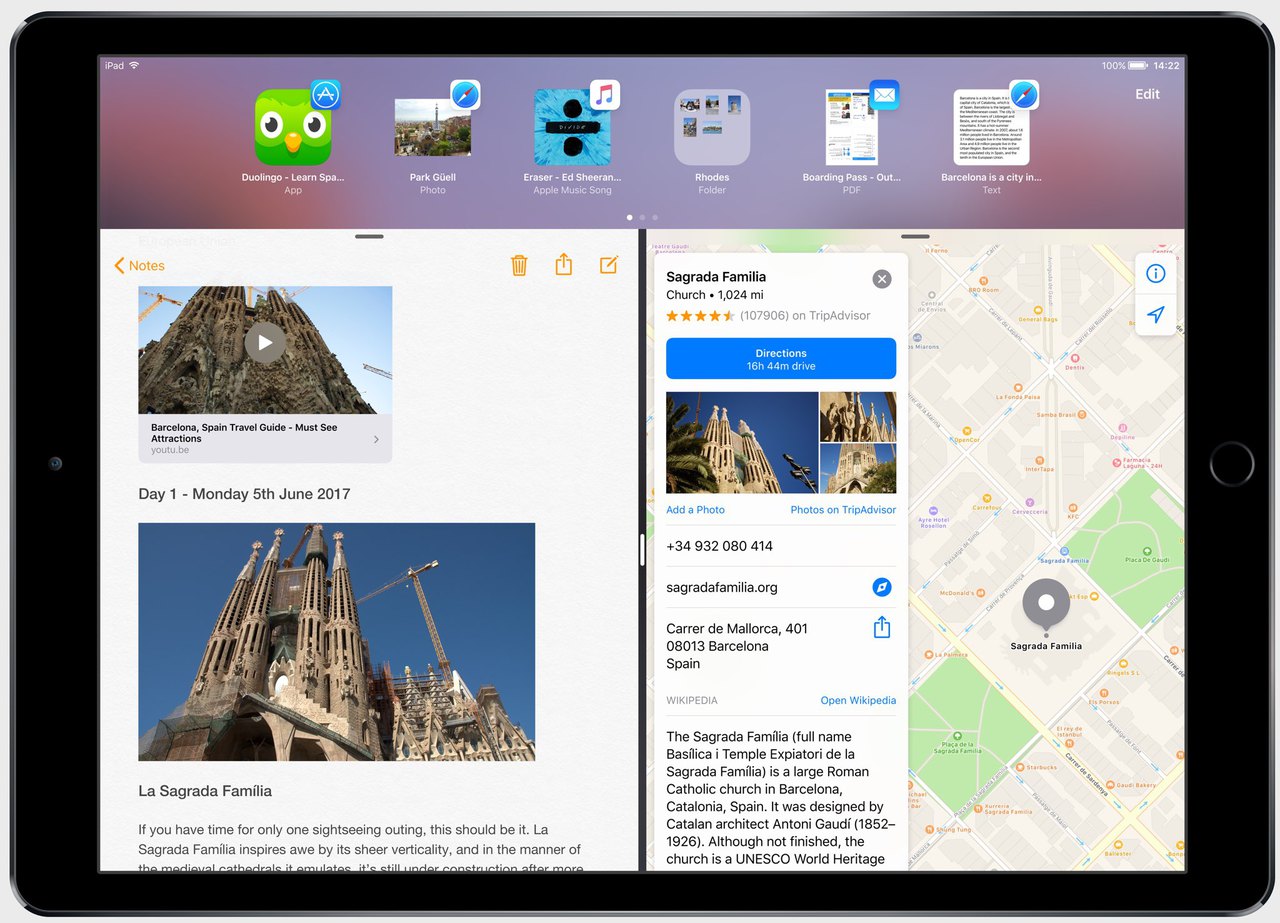Open the Duolingo app shelf item
The width and height of the screenshot is (1280, 923).
[293, 128]
